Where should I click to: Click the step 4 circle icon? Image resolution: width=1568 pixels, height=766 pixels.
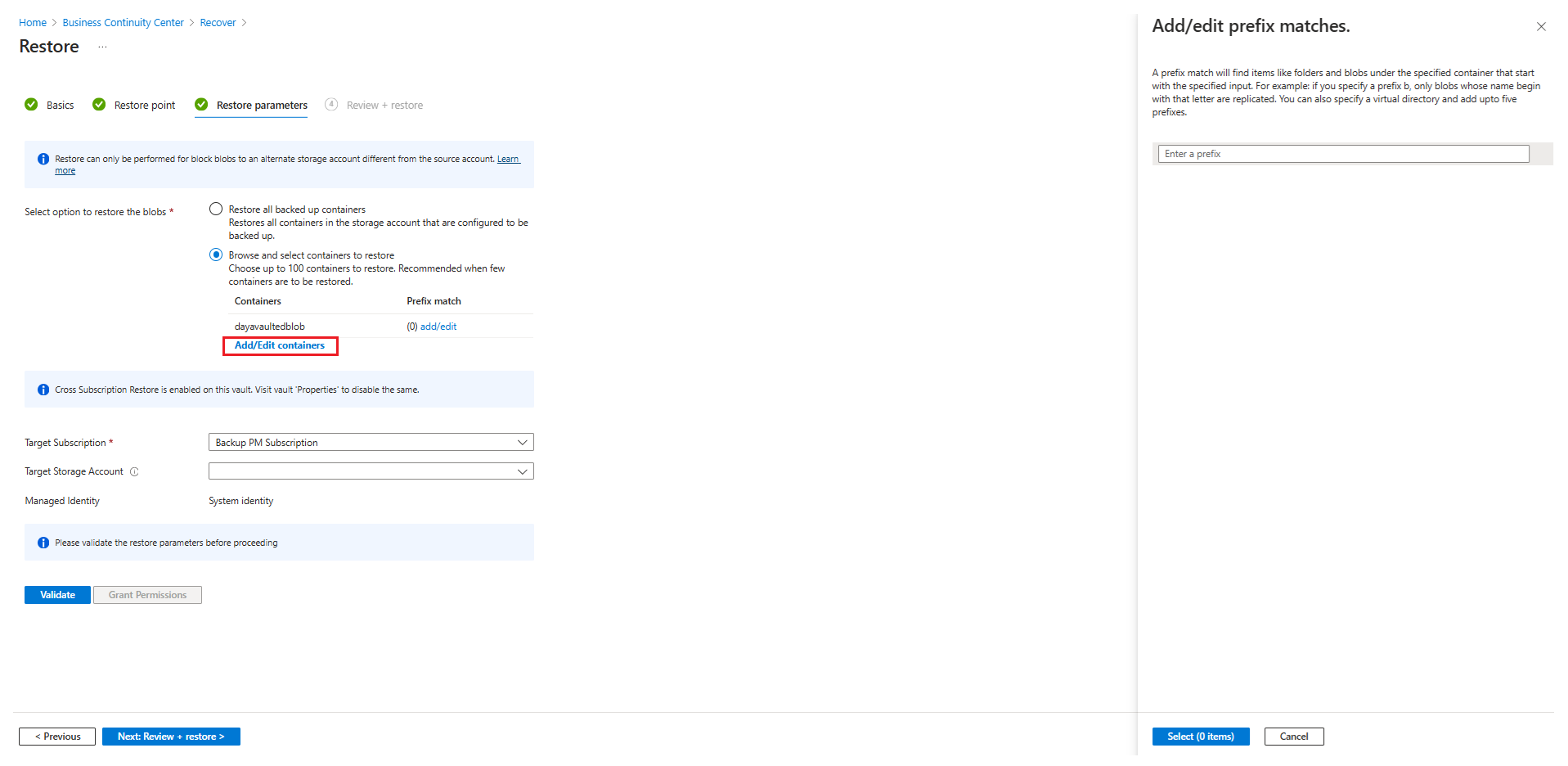coord(331,105)
